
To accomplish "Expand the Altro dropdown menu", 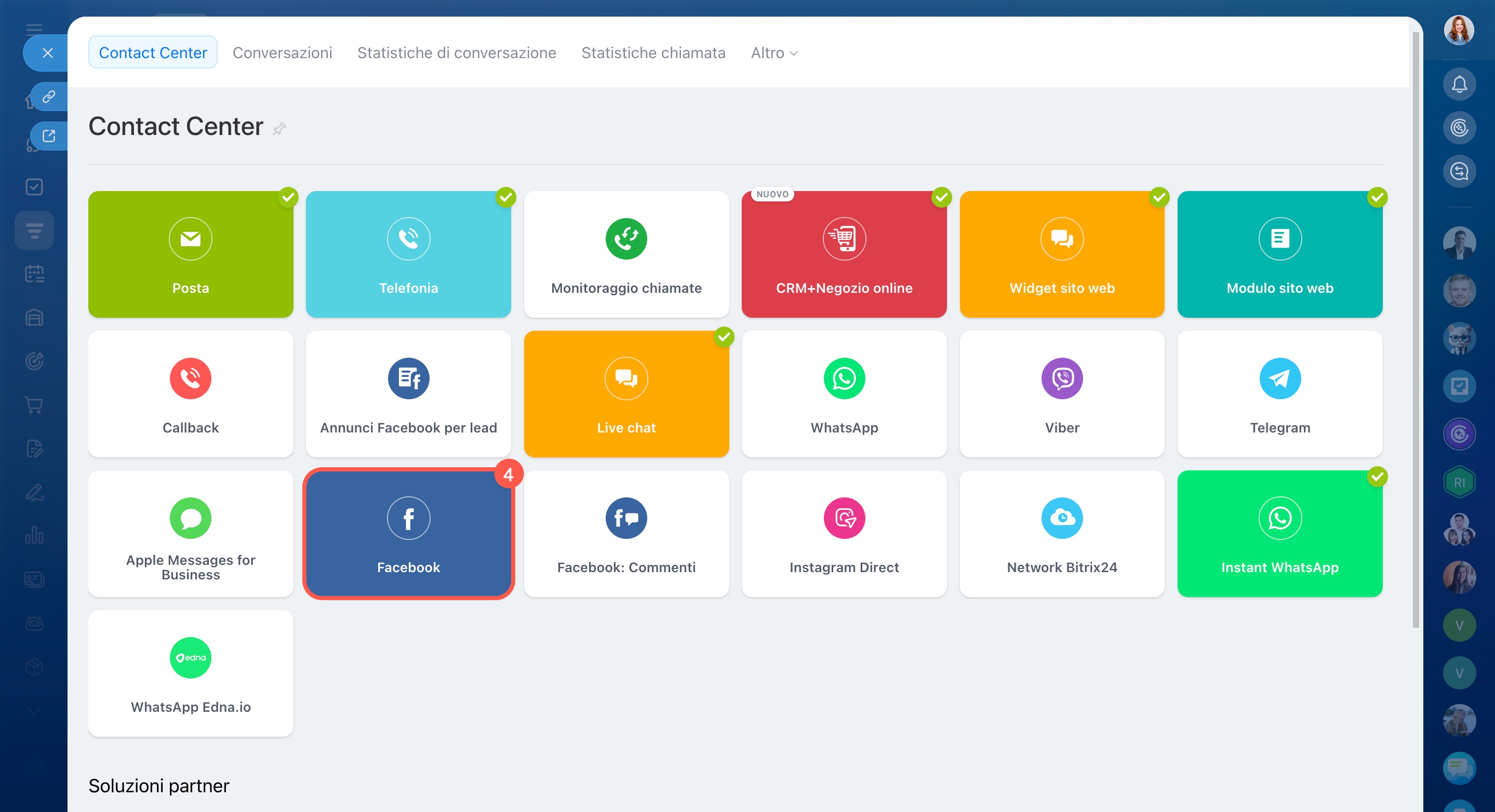I will coord(773,53).
